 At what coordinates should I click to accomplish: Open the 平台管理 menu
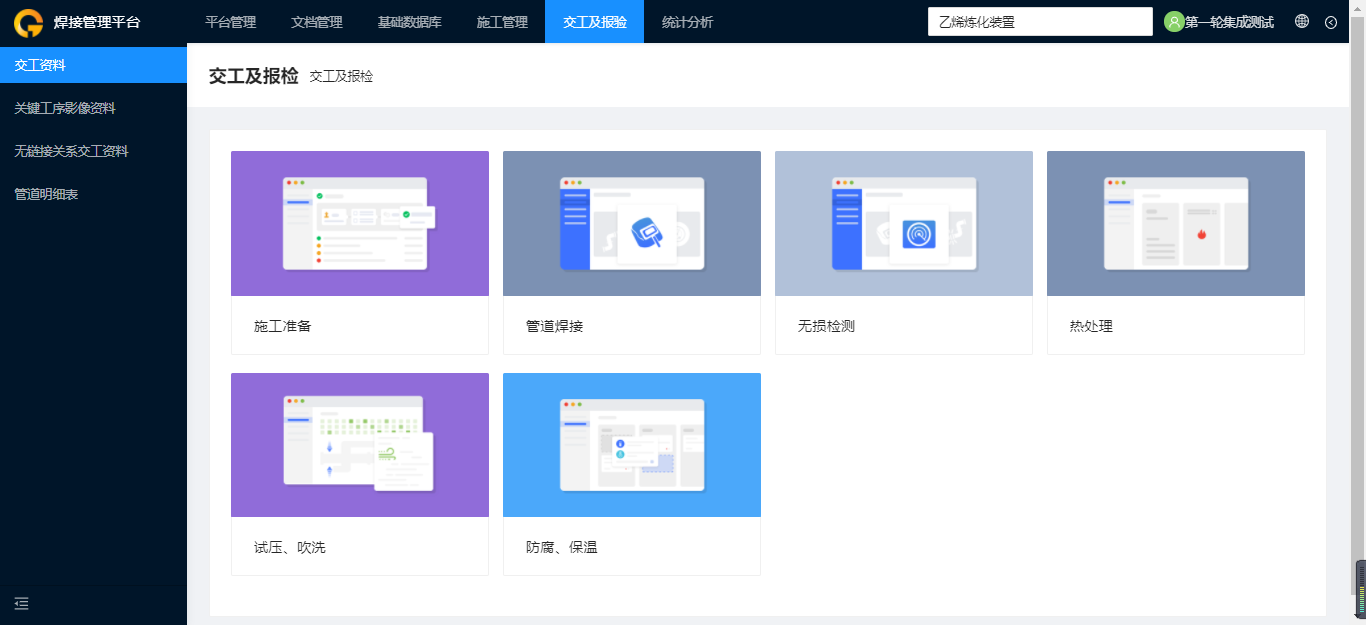click(x=231, y=22)
